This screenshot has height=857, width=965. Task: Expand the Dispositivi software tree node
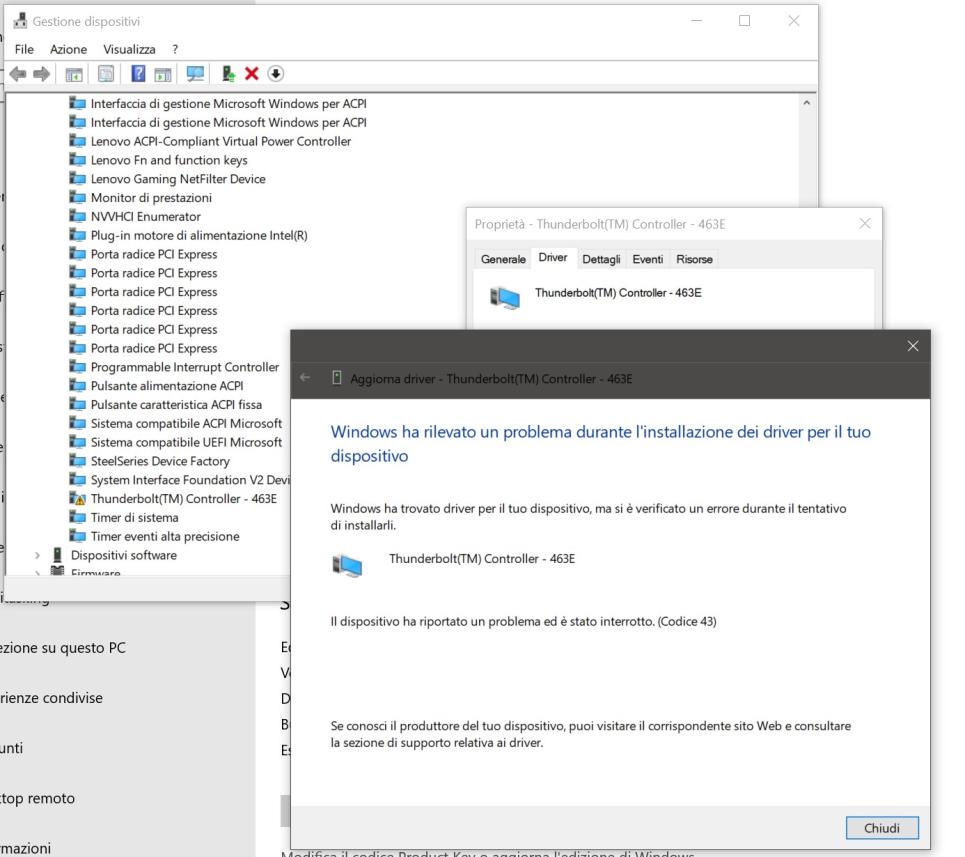click(x=38, y=555)
